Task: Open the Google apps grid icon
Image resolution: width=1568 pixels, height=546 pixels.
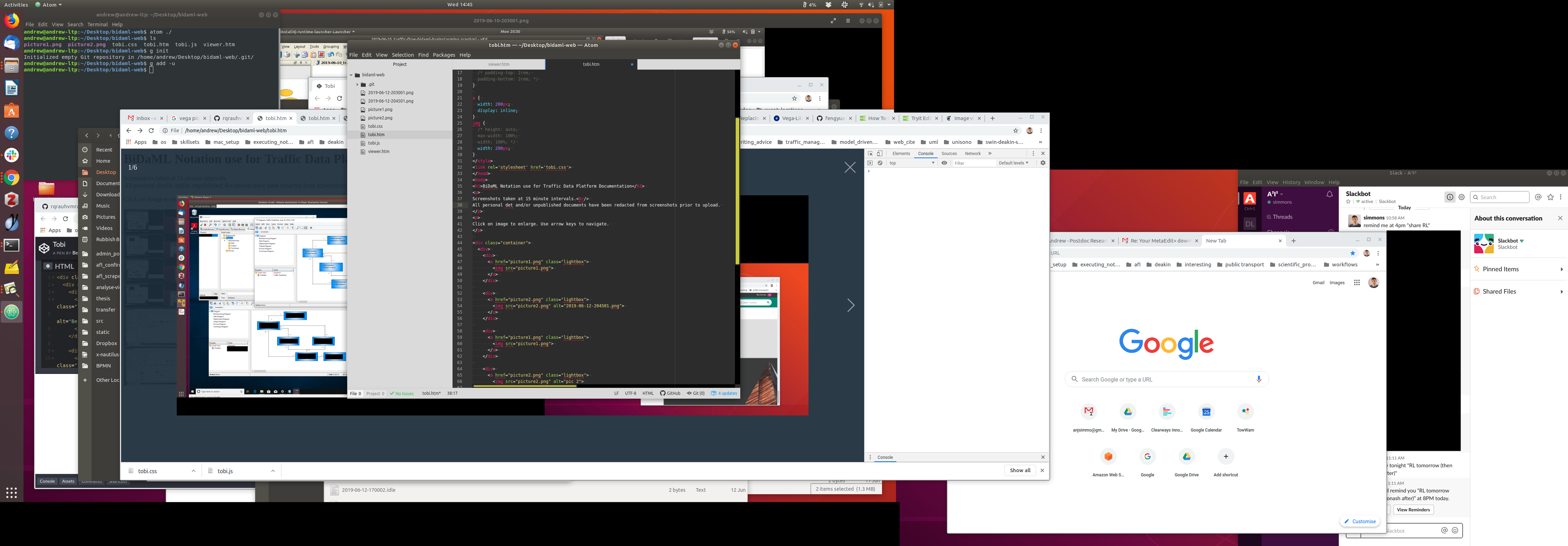Action: click(1357, 282)
